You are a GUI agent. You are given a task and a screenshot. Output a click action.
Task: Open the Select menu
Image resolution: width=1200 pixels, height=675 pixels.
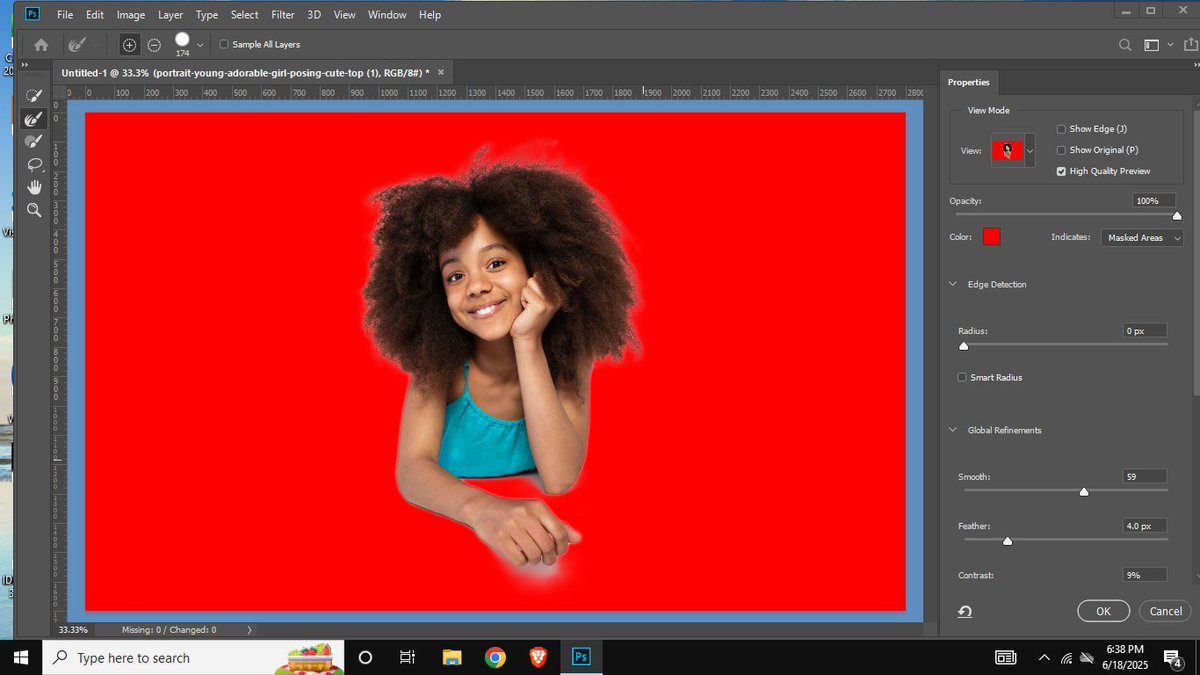[x=245, y=15]
